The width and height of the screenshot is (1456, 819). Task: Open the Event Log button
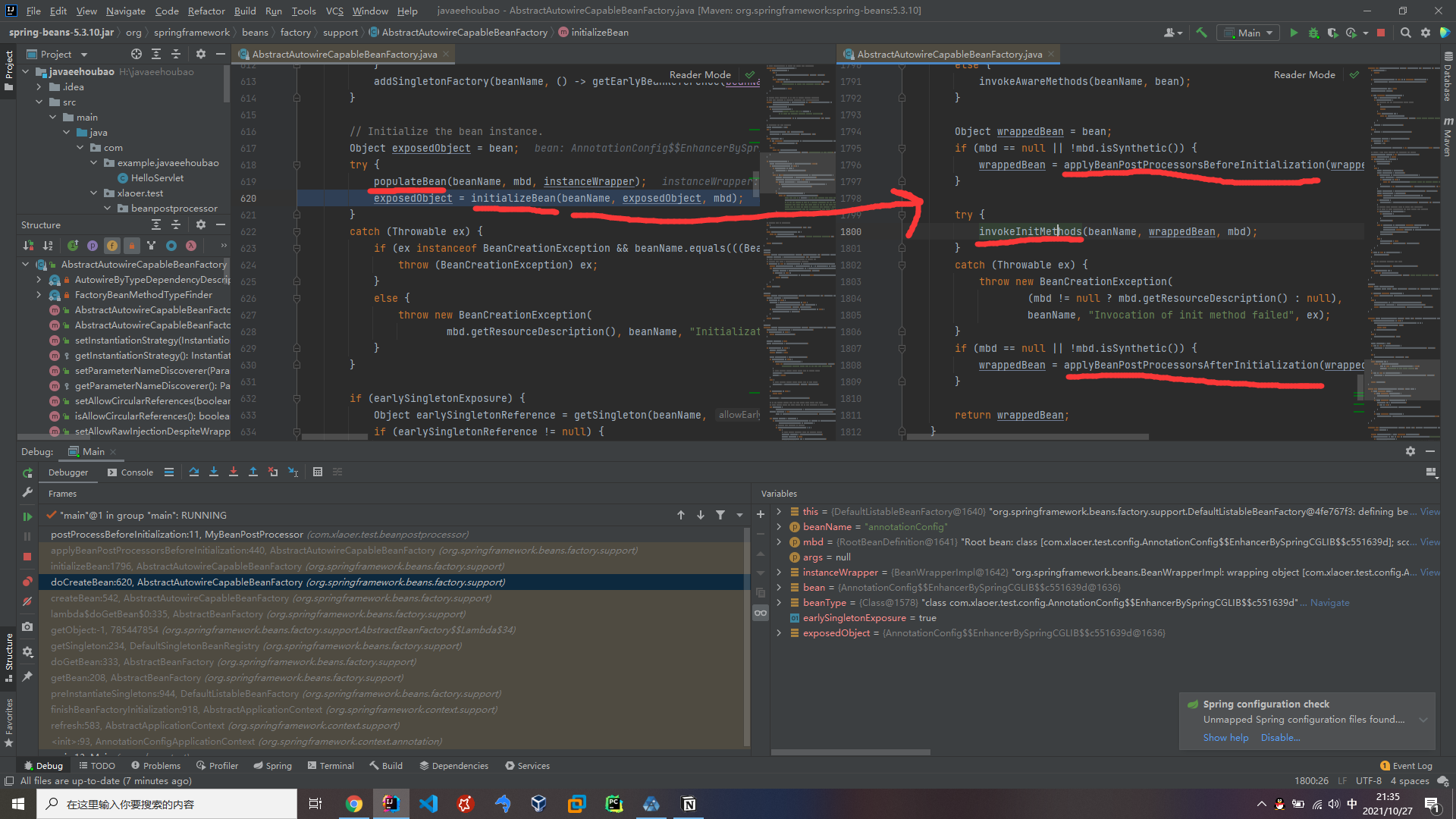pos(1406,765)
